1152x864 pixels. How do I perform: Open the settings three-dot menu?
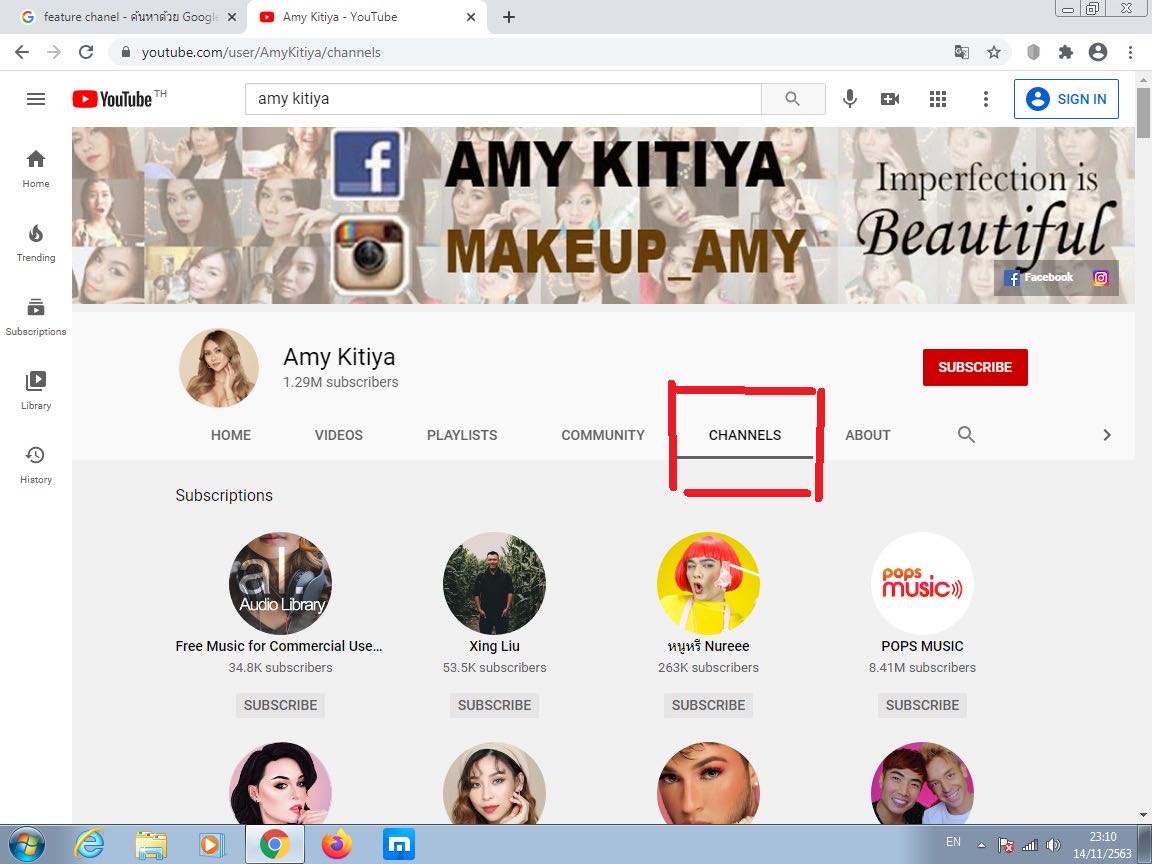click(x=986, y=99)
